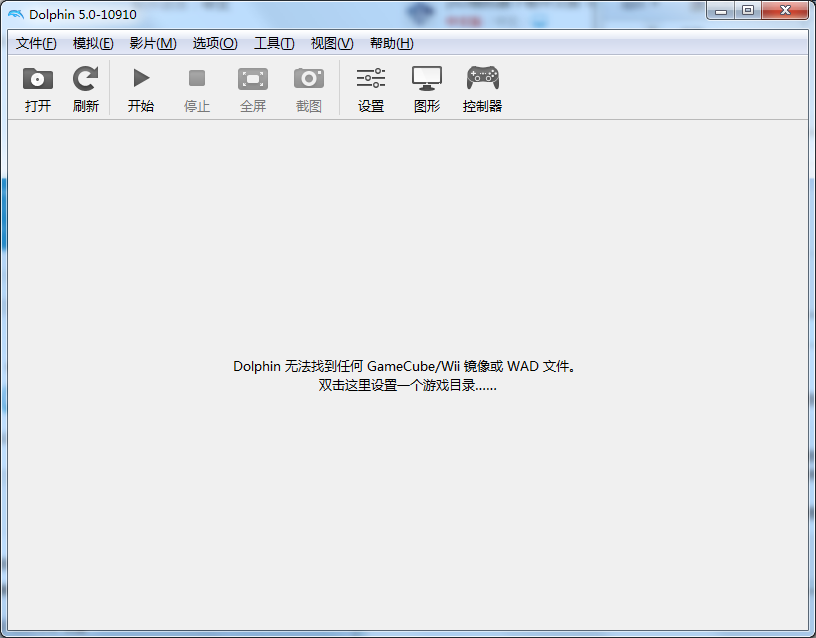Expand the 影片(M) menu
This screenshot has width=816, height=638.
coord(153,43)
